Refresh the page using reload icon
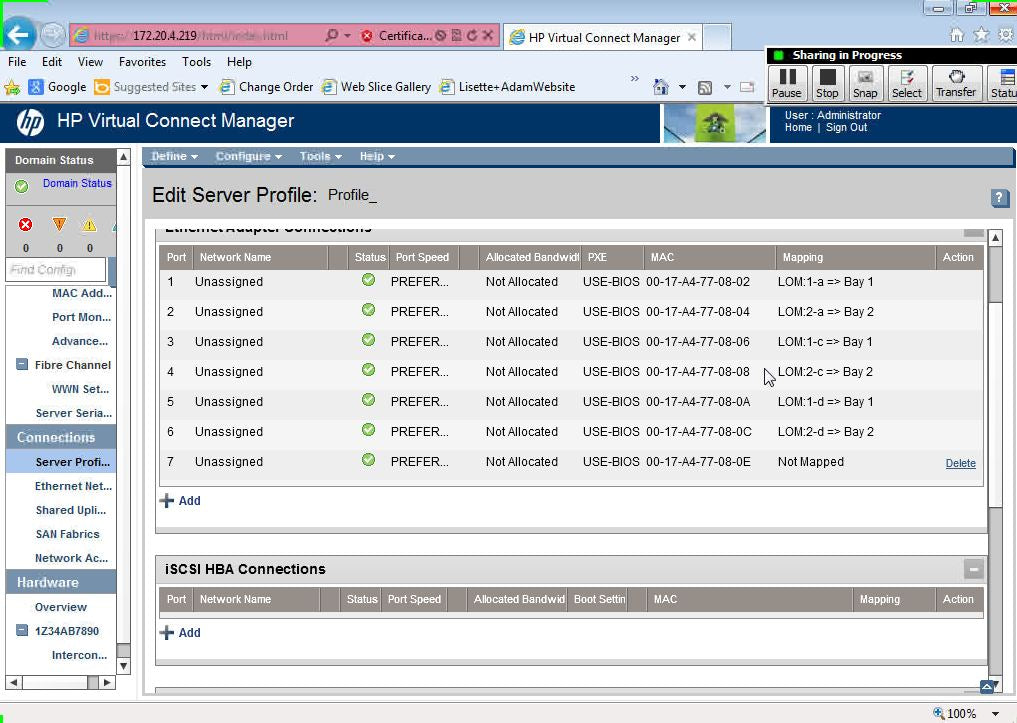The width and height of the screenshot is (1017, 723). pos(472,36)
